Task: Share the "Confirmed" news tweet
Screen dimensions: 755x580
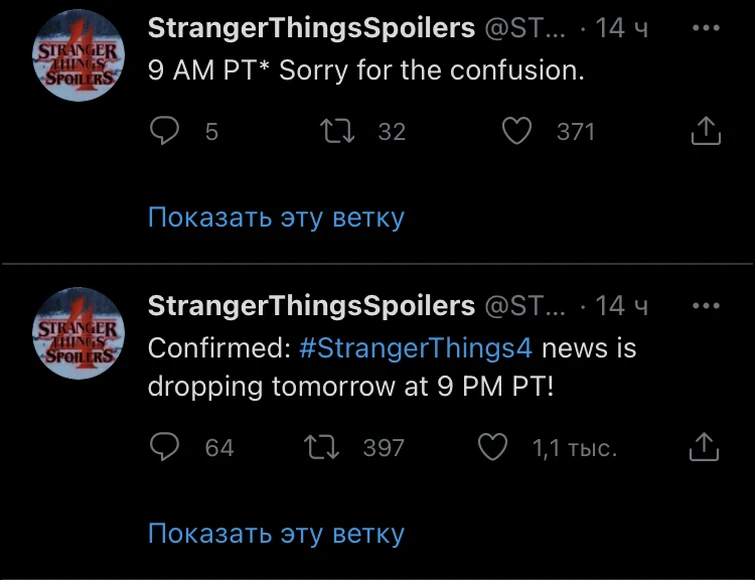Action: point(706,447)
